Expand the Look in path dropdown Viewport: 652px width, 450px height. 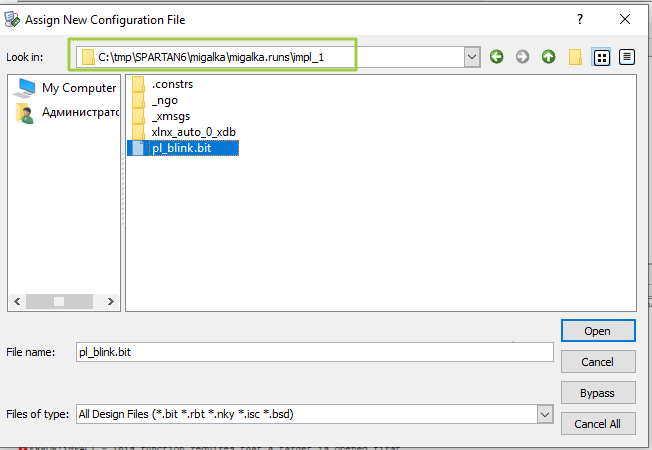click(472, 57)
